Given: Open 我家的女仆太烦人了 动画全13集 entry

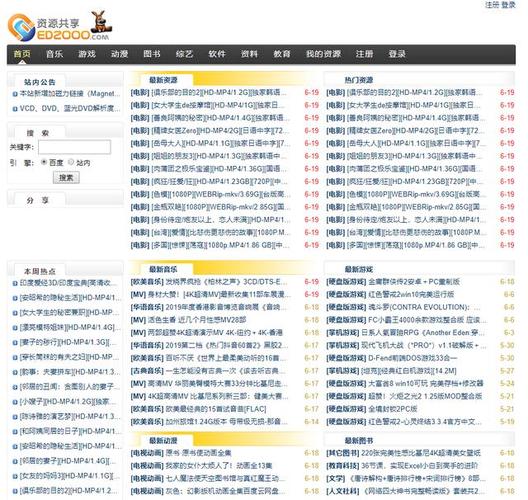Looking at the screenshot, I should click(219, 466).
